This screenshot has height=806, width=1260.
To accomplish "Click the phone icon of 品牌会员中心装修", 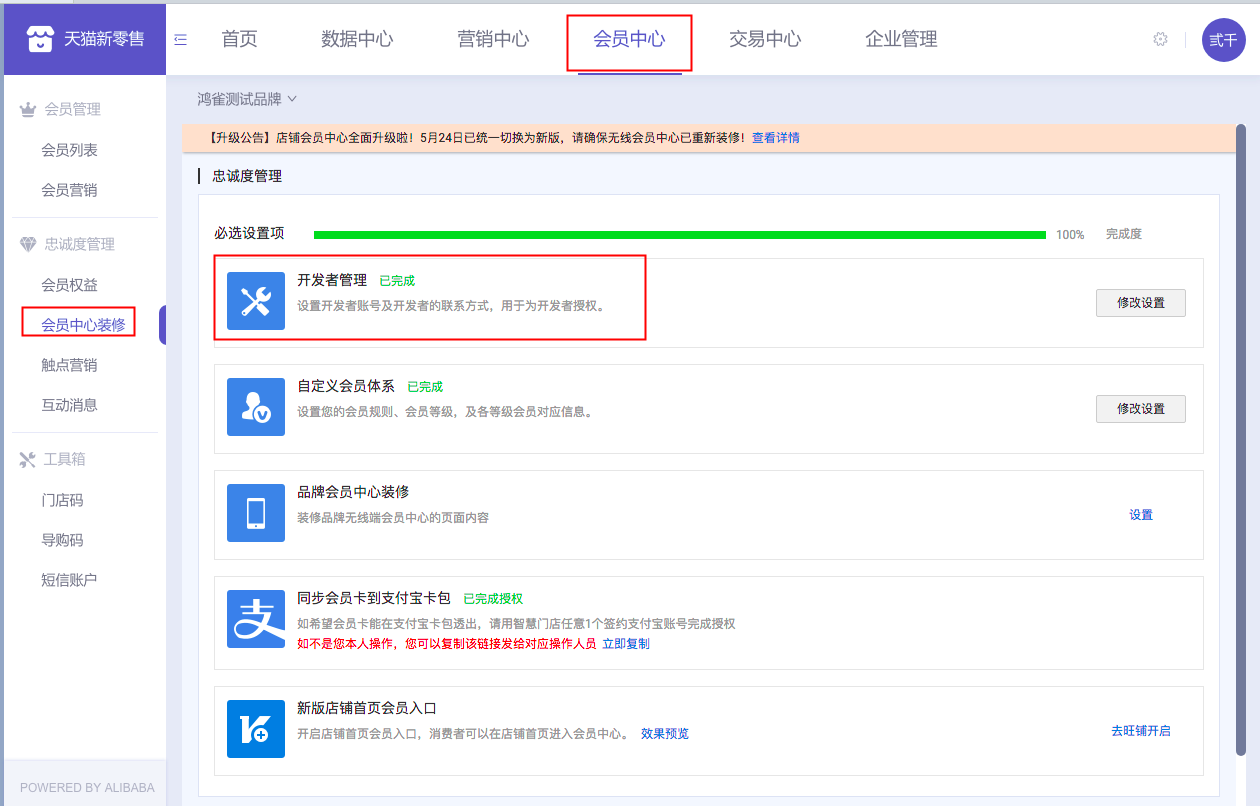I will click(x=256, y=513).
